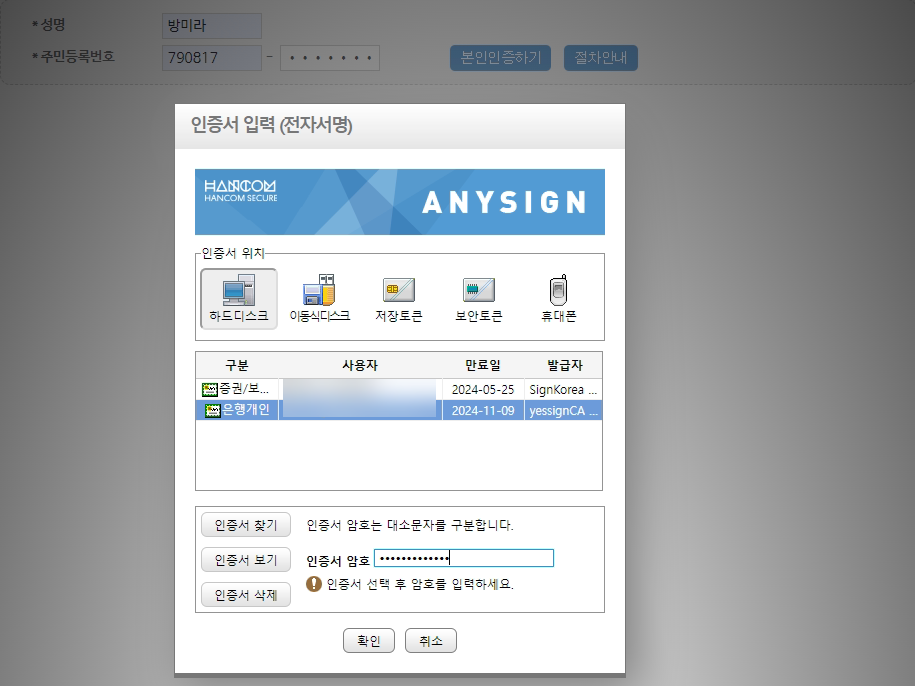Click the 증권/보... certificate icon
915x686 pixels.
tap(209, 389)
